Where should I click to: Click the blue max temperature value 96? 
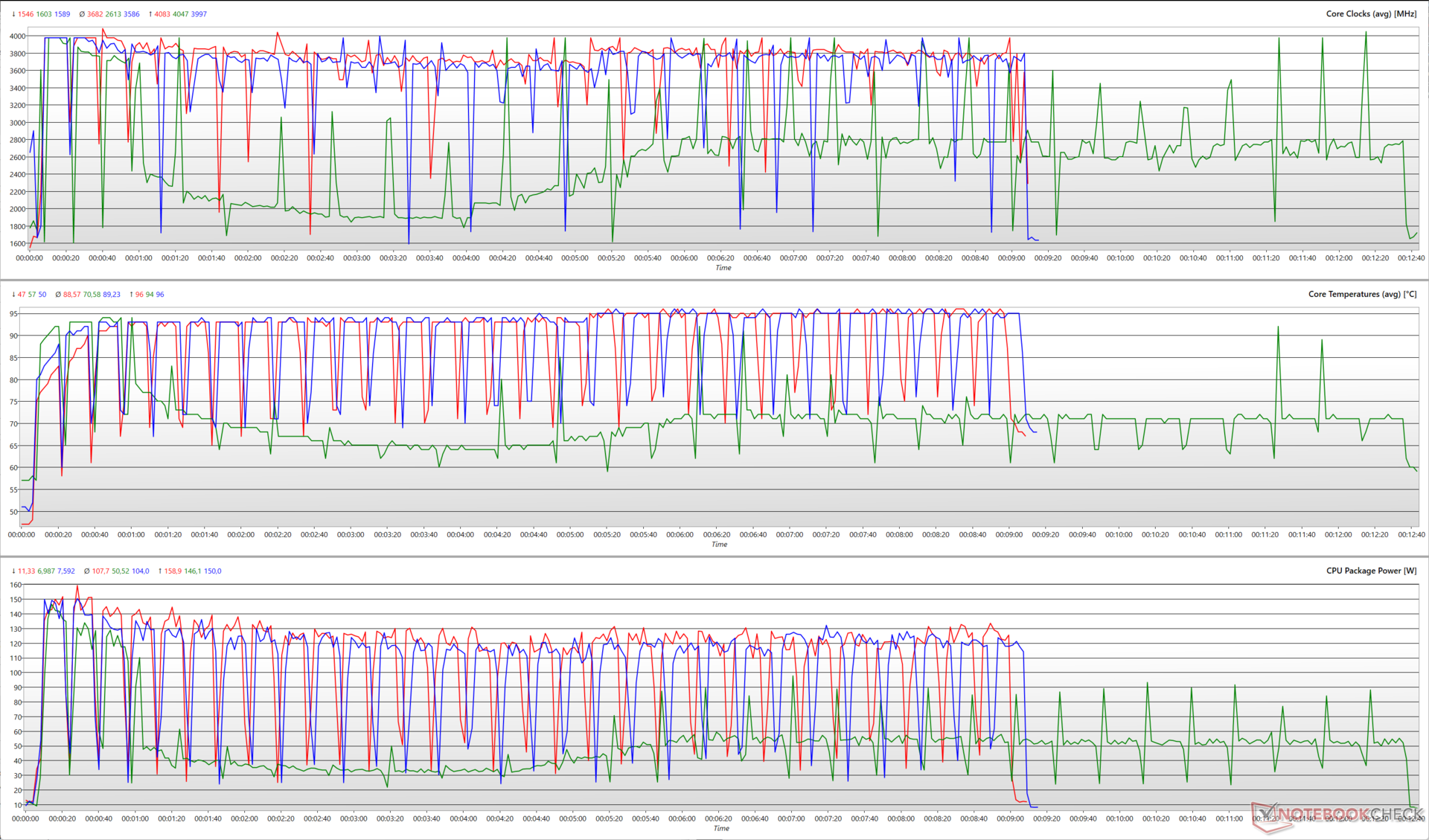[x=160, y=295]
